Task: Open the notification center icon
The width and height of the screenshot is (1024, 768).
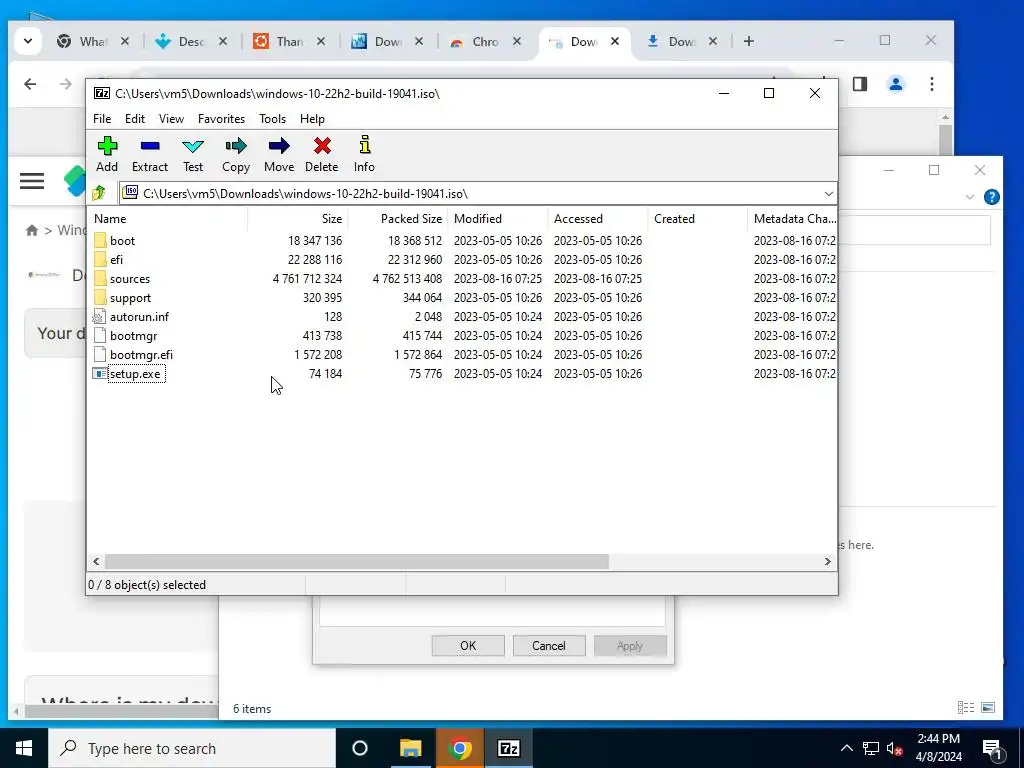Action: [x=992, y=748]
